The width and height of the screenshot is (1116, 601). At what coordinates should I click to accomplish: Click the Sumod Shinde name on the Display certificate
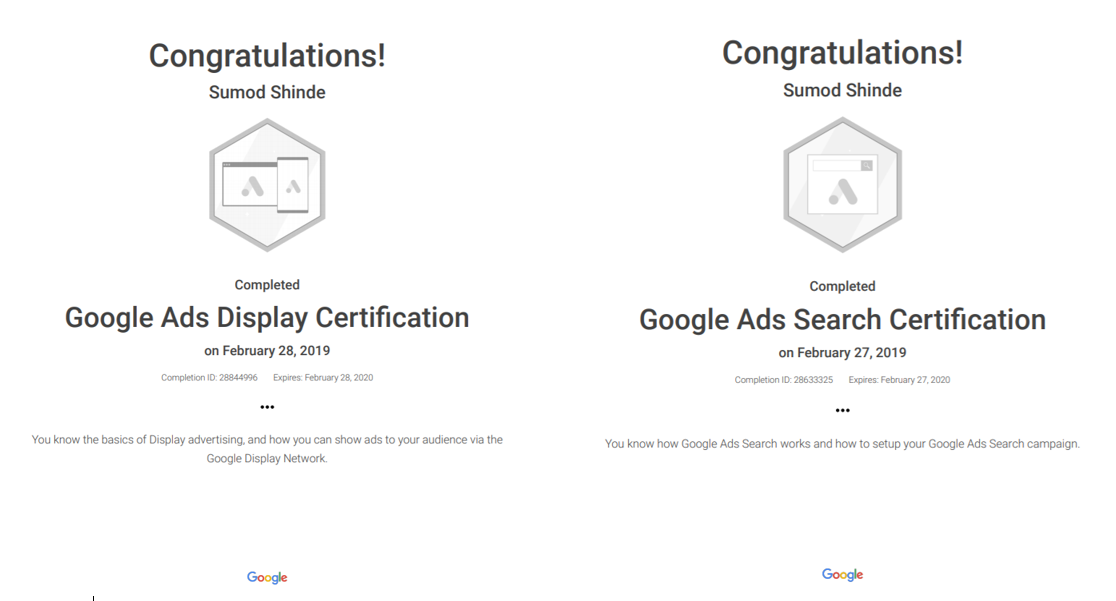click(267, 93)
